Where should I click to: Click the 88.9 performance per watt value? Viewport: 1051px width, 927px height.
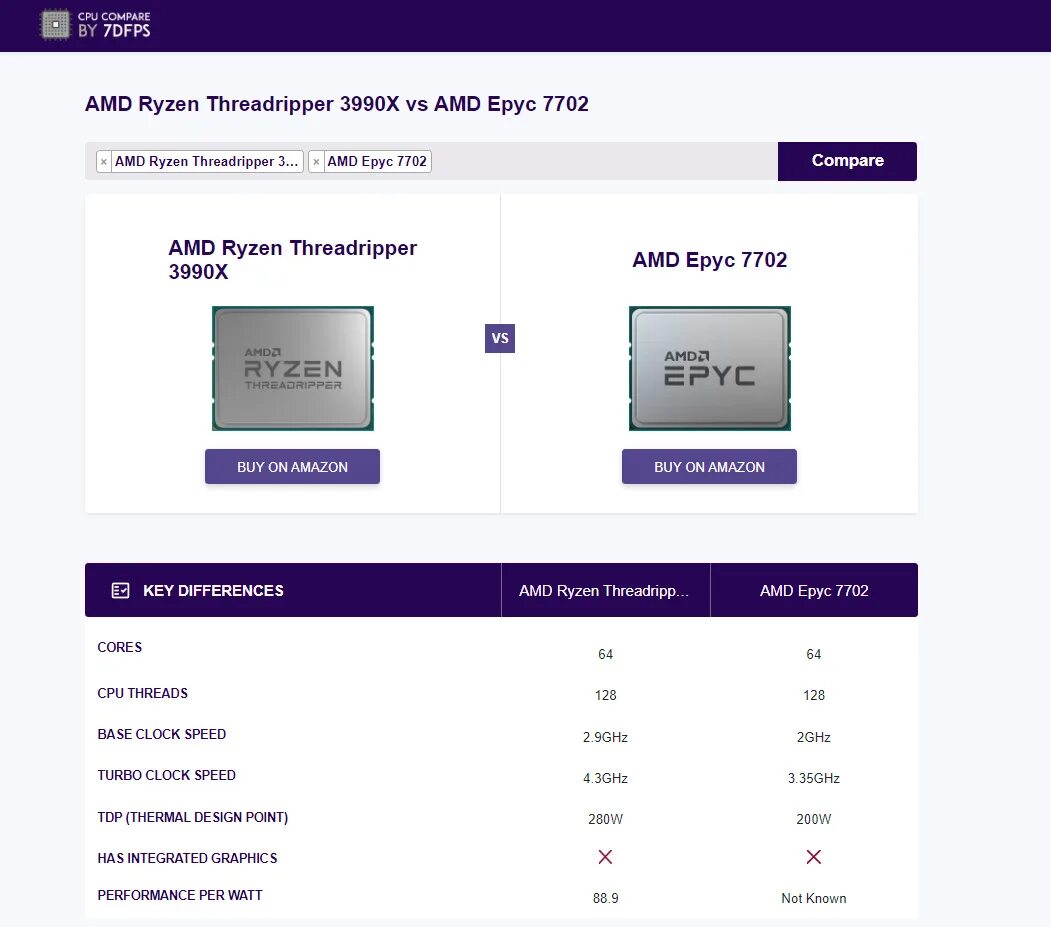(605, 898)
